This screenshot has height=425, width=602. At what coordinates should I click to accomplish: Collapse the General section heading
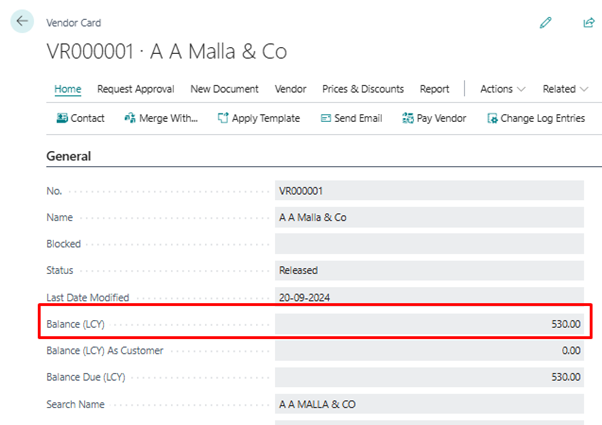pos(69,156)
